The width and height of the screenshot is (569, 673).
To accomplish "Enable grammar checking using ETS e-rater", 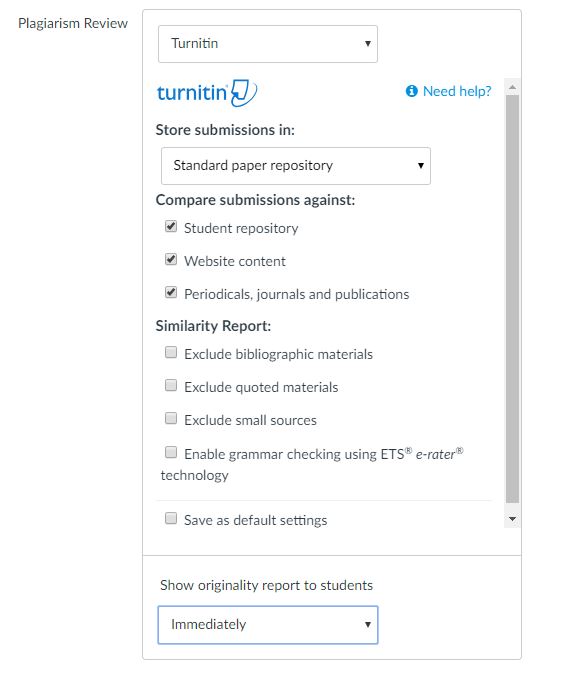I will click(x=171, y=452).
